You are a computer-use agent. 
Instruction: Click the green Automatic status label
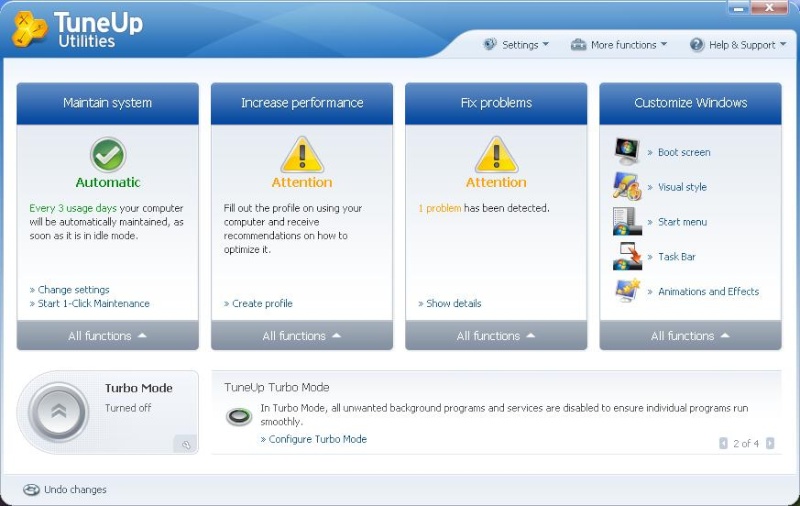pos(108,182)
